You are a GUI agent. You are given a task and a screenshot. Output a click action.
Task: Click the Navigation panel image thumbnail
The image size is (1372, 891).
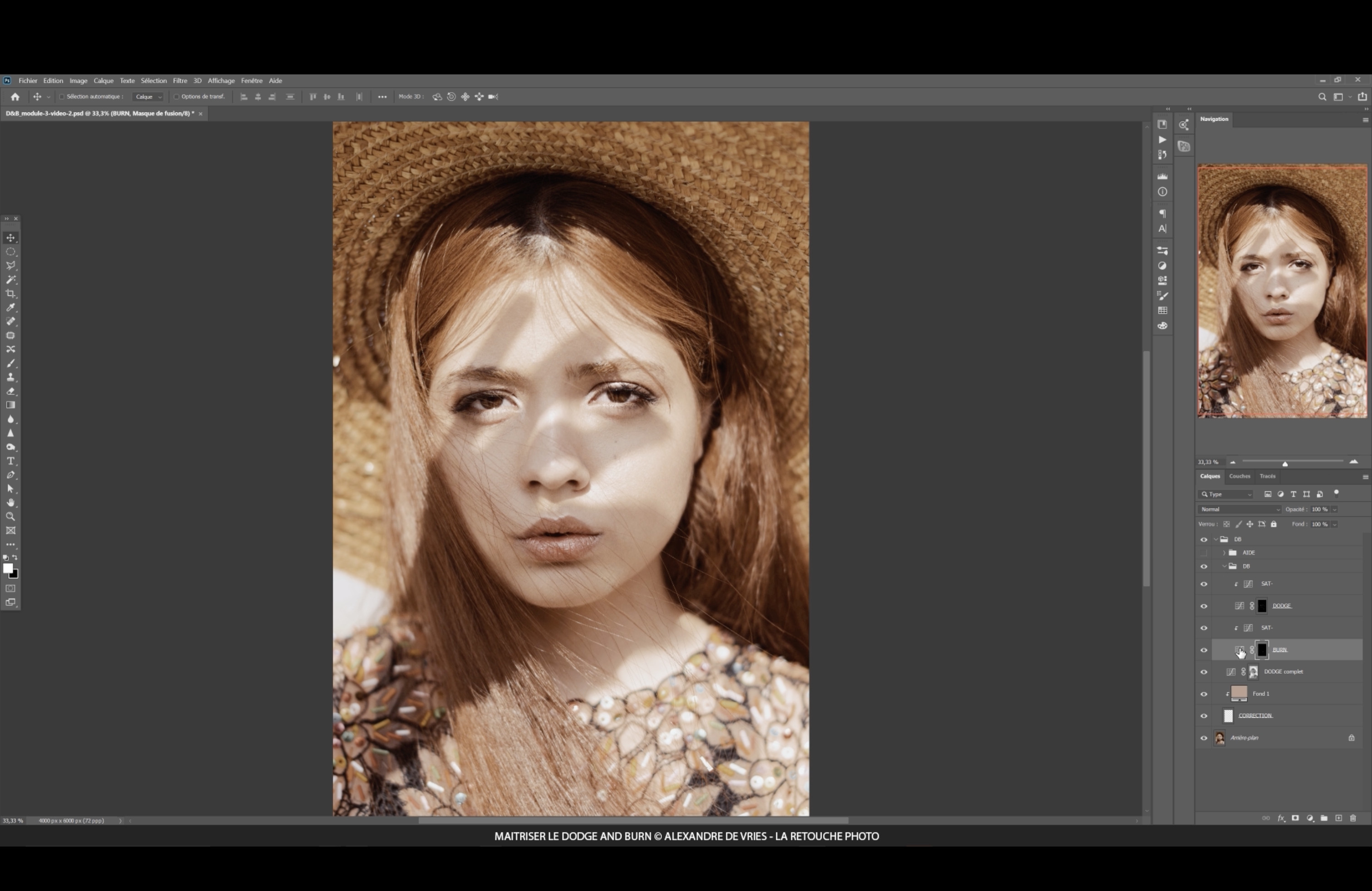[1282, 291]
